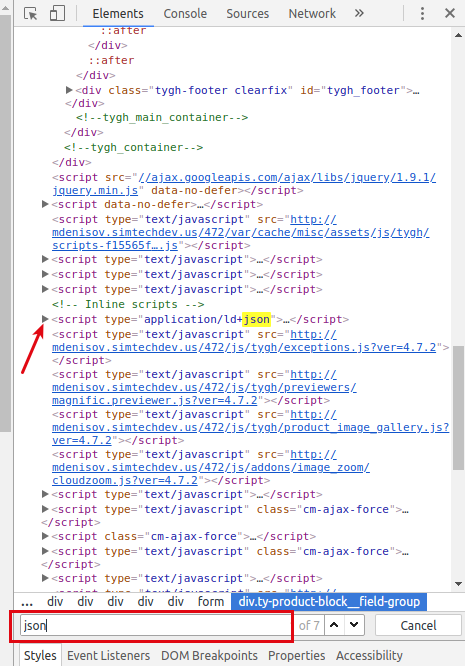
Task: Expand first text/javascript script after scripts-f15565f
Action: 45,259
